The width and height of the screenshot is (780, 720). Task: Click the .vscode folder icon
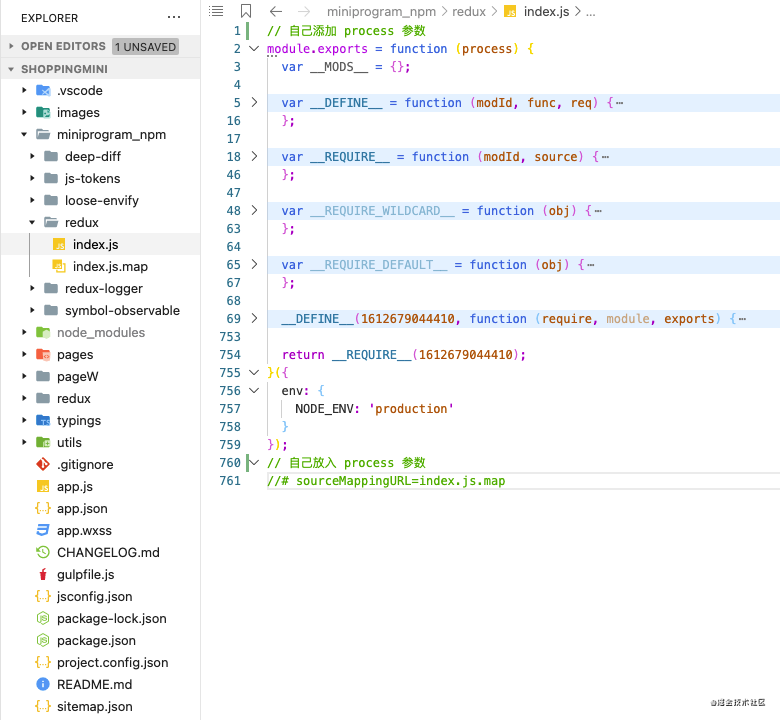pos(43,91)
